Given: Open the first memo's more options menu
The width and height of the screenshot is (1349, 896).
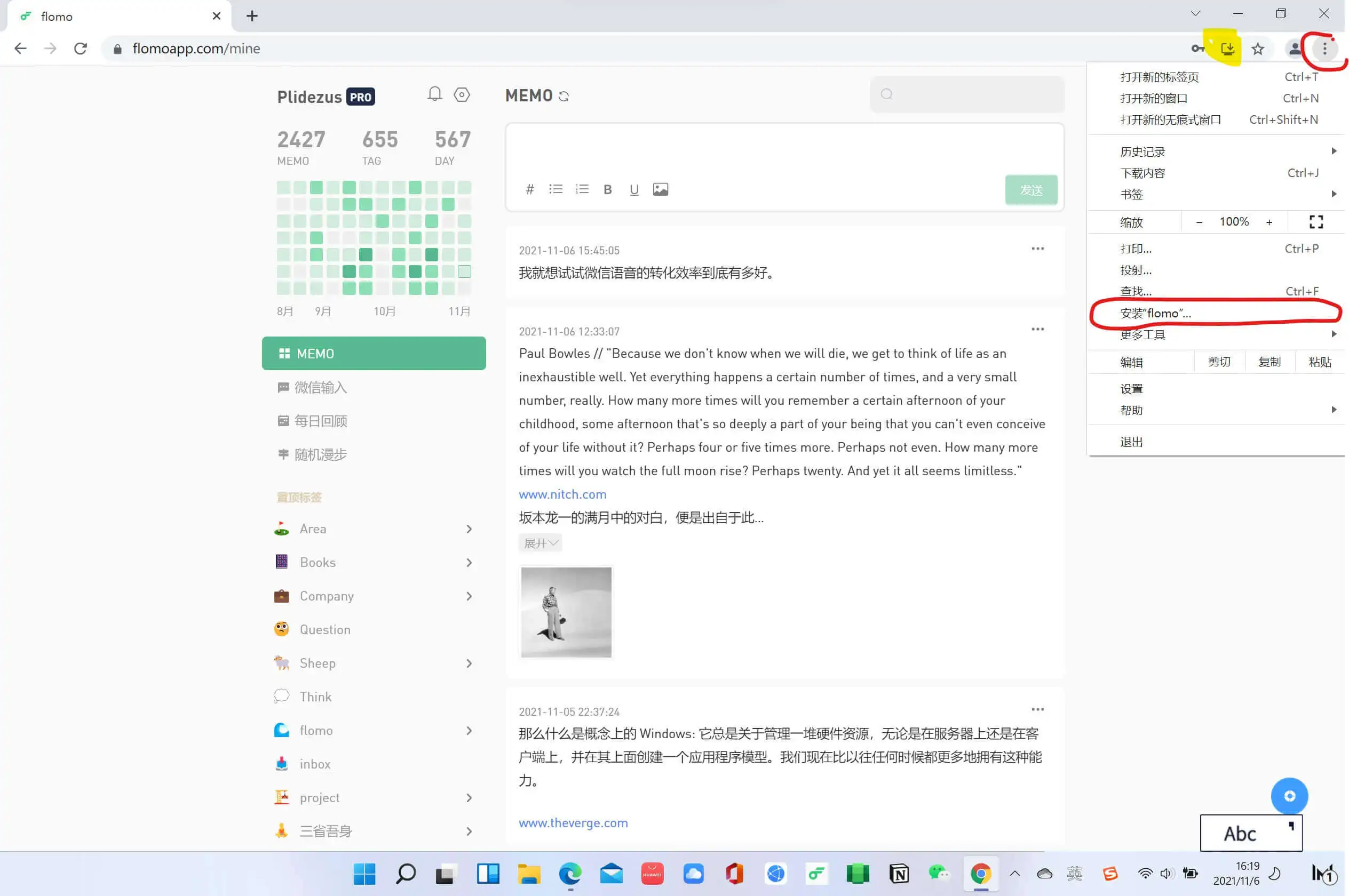Looking at the screenshot, I should click(x=1037, y=249).
